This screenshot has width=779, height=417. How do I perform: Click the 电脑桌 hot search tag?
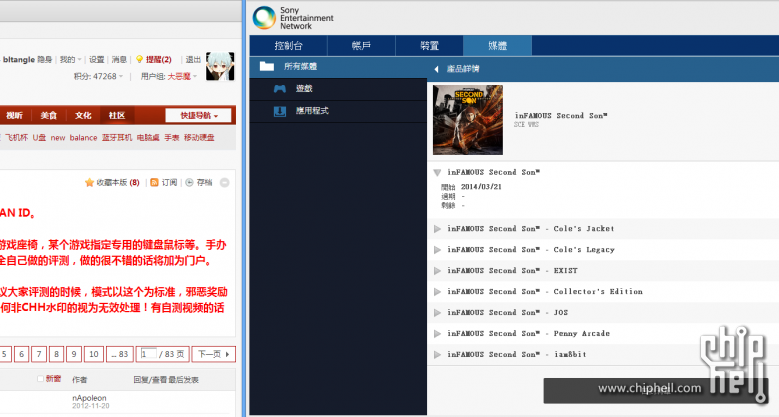(x=148, y=138)
